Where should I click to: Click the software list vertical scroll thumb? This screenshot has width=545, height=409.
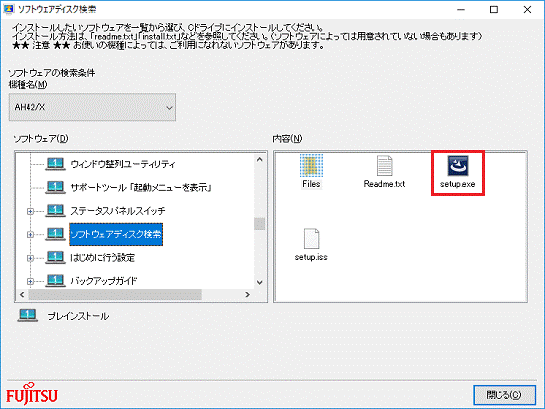click(x=259, y=224)
